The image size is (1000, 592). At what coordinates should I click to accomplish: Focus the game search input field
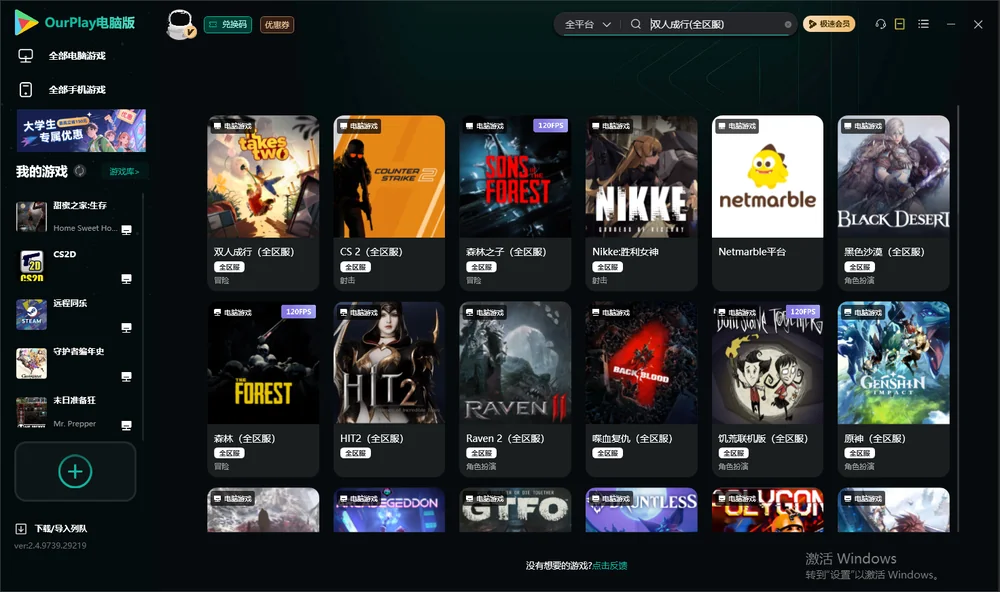[714, 24]
